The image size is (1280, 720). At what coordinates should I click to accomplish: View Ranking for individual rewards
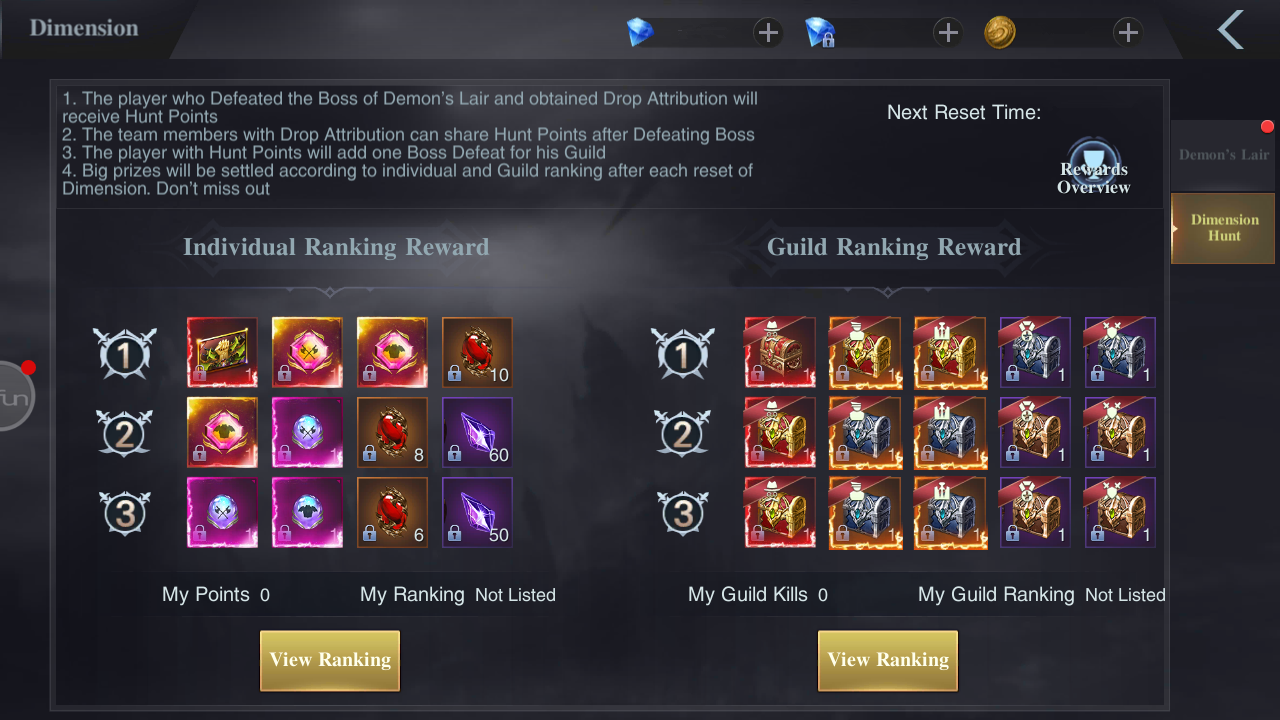coord(330,660)
